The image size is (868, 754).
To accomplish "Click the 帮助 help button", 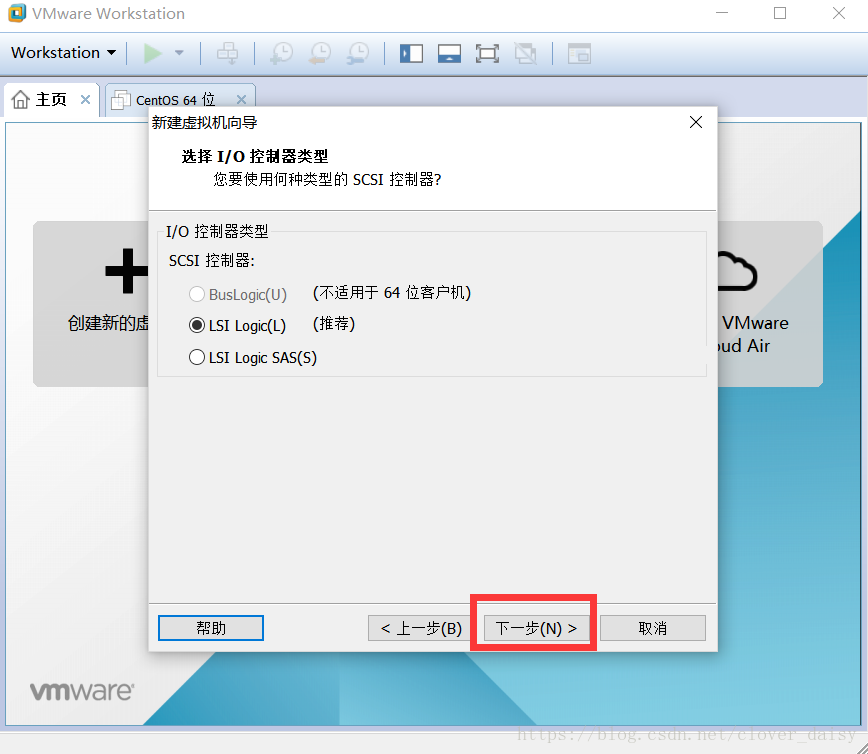I will pos(211,628).
